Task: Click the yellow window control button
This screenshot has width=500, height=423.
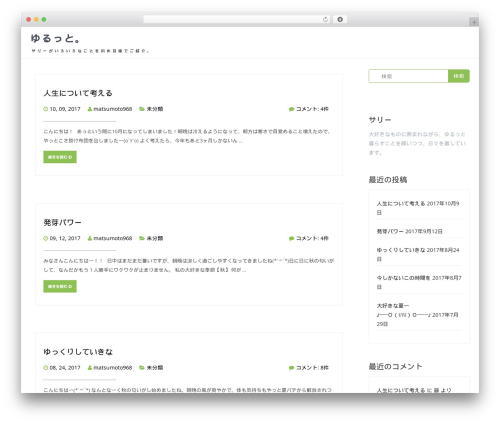Action: click(x=36, y=19)
